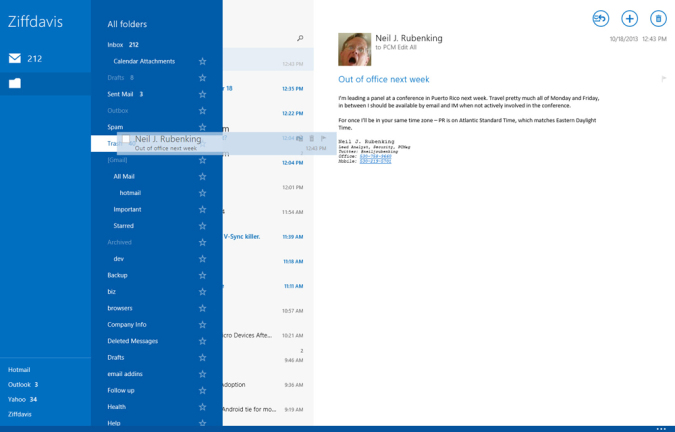Image resolution: width=675 pixels, height=432 pixels.
Task: Select the dragged Neil J. Rubenking message checkbox
Action: coord(126,139)
